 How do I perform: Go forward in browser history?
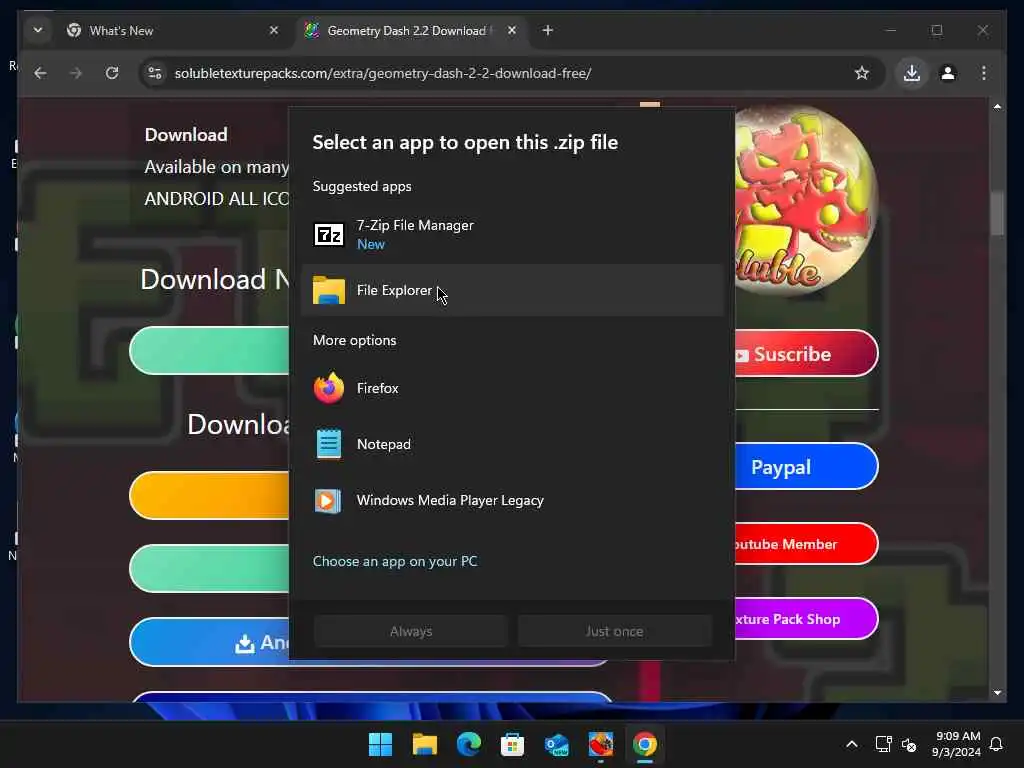coord(76,73)
